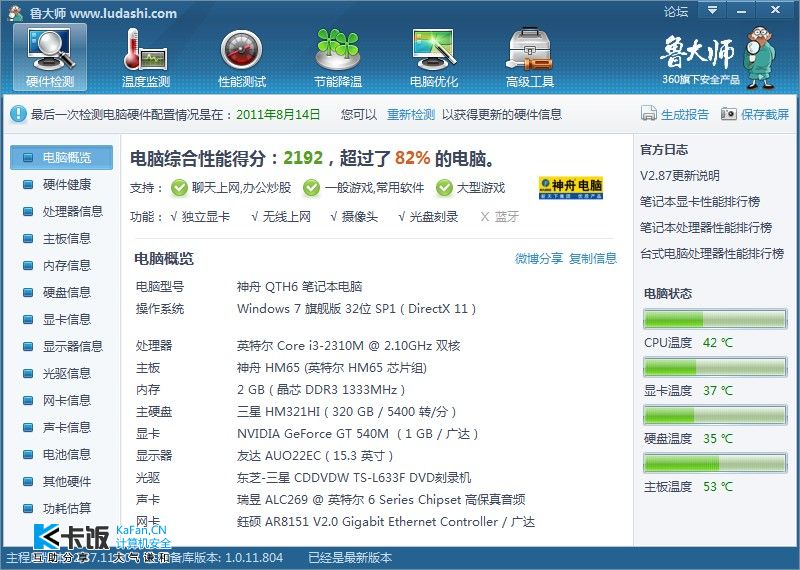This screenshot has height=570, width=800.
Task: Click the date 2011年8月14日
Action: 278,114
